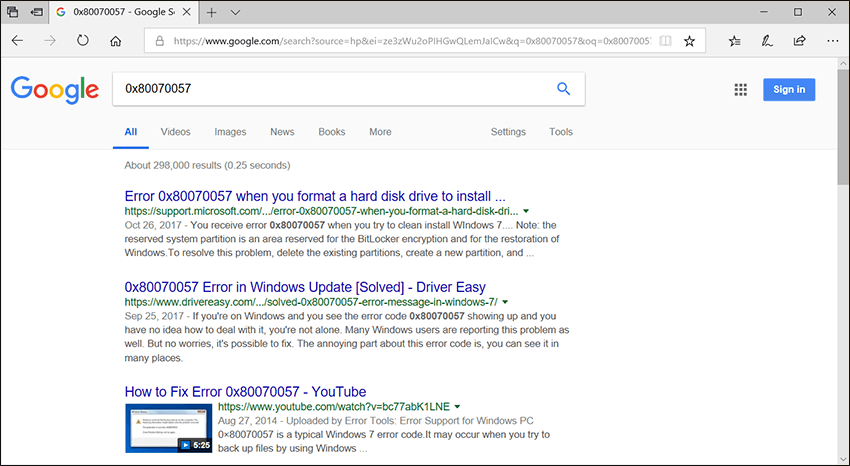Screen dimensions: 850x466
Task: Switch to Books results tab
Action: (x=332, y=132)
